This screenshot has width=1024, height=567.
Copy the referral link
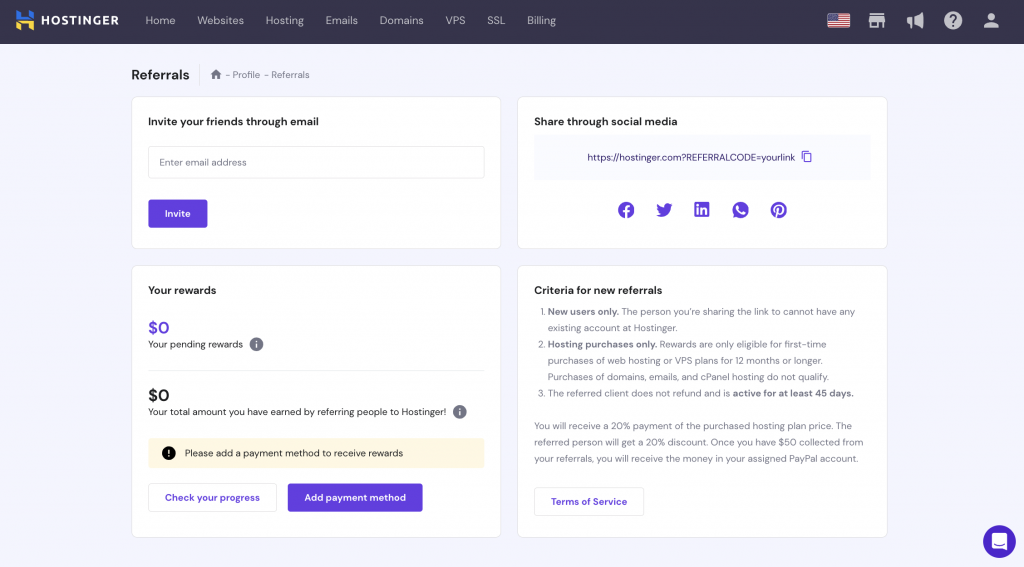click(807, 157)
